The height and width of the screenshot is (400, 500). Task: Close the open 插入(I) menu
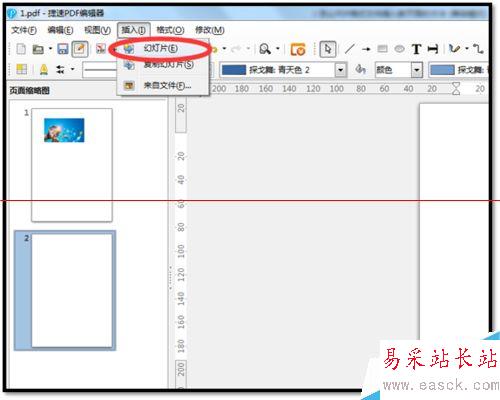(133, 30)
